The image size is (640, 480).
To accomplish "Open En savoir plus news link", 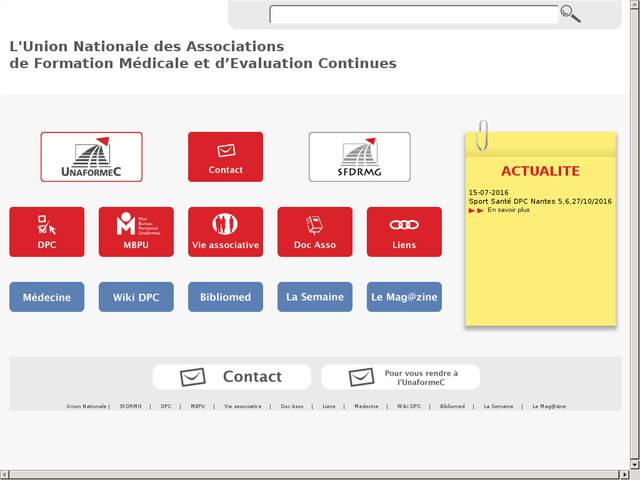I will coord(508,210).
